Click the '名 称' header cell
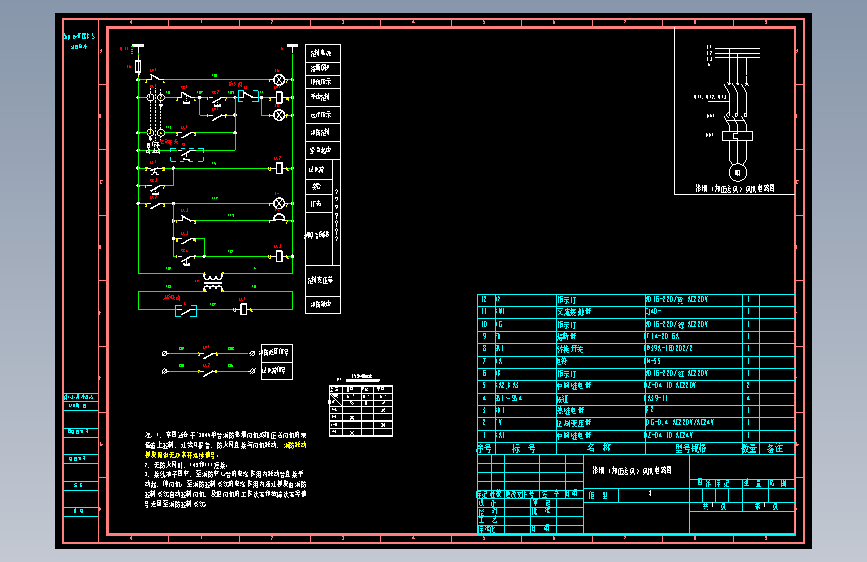This screenshot has height=562, width=867. 600,448
